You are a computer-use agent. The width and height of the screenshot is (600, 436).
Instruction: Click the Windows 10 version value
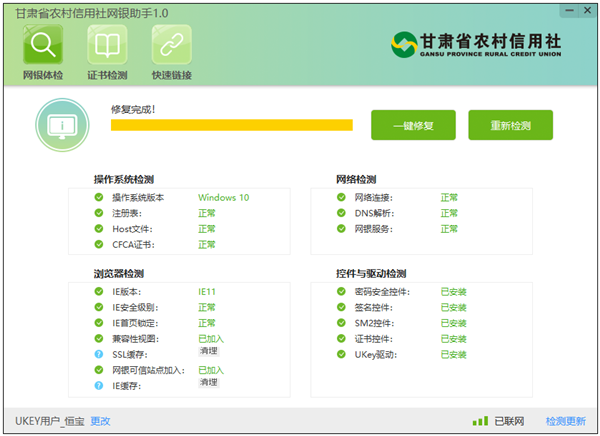pos(223,198)
